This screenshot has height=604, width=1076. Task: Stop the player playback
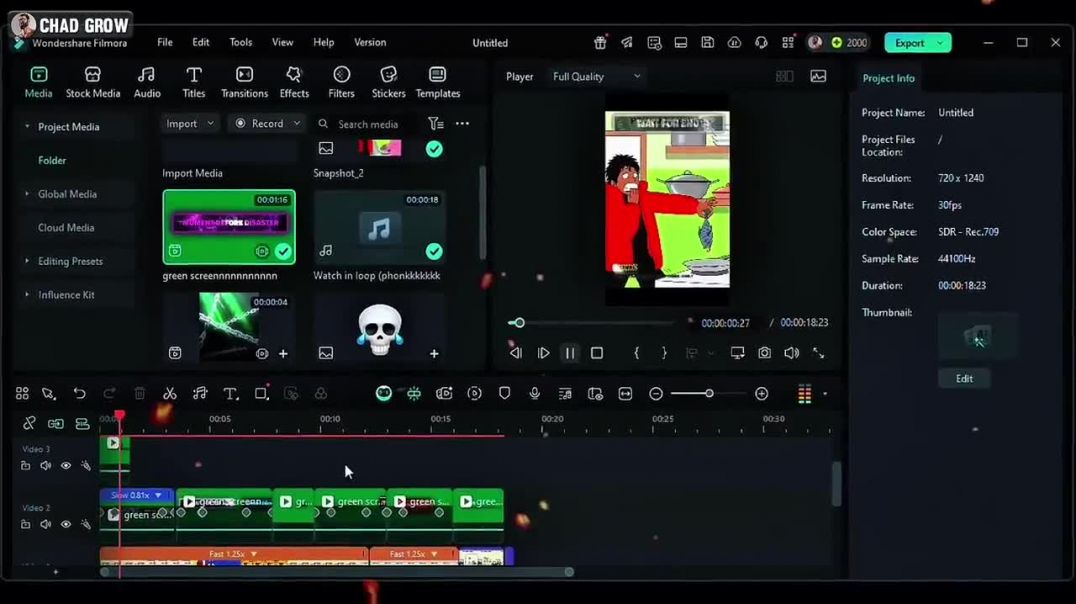[597, 353]
